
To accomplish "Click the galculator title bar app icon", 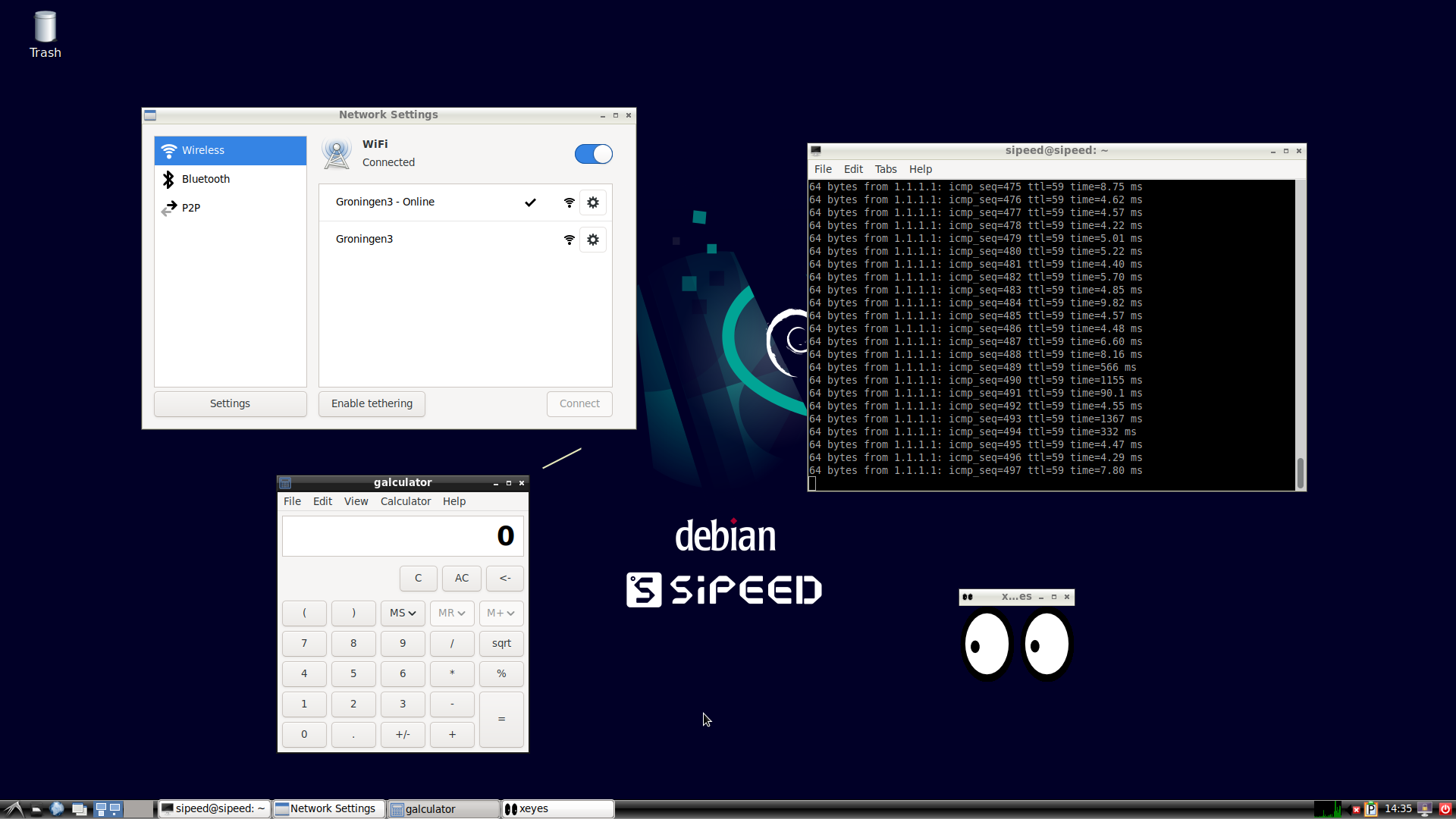I will pos(285,482).
